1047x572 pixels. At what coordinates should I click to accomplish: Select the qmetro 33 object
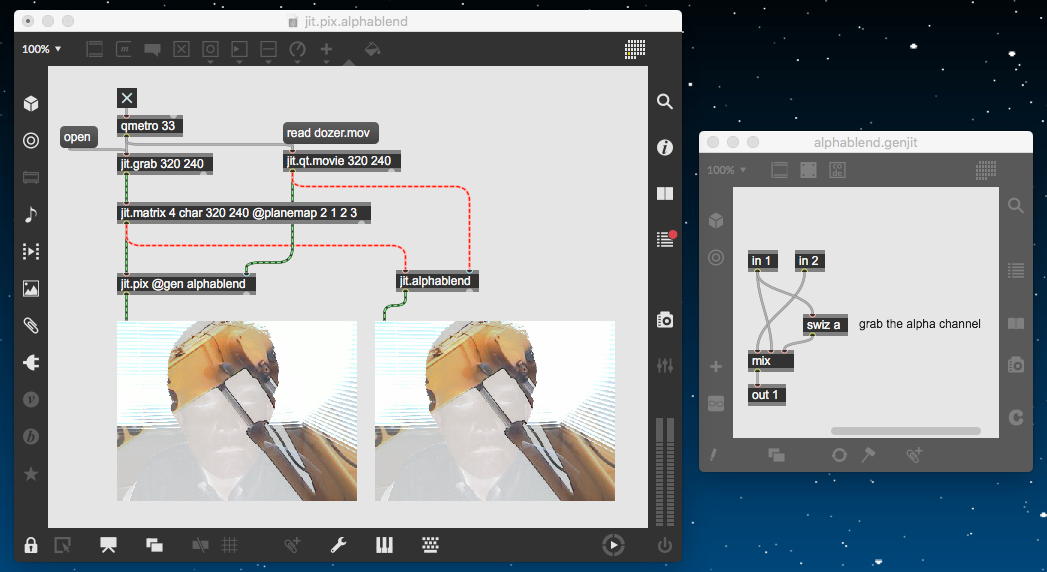150,125
